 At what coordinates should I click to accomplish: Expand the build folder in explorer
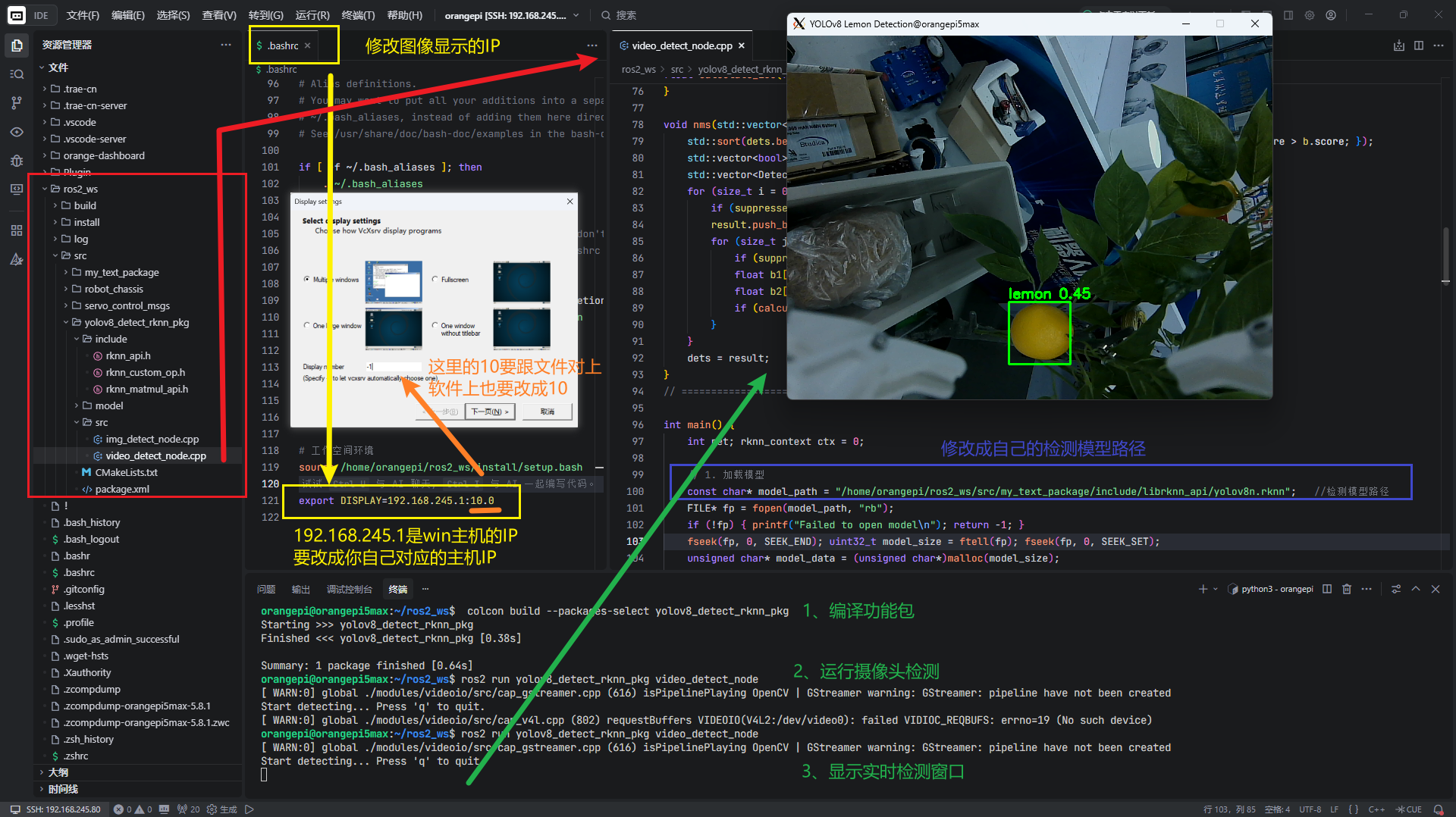[x=85, y=205]
